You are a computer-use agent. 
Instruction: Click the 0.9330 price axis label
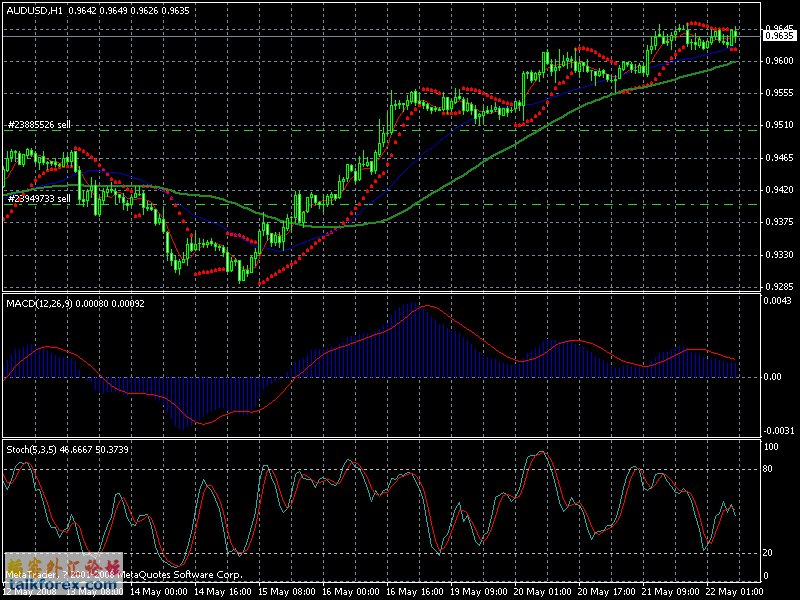(780, 255)
